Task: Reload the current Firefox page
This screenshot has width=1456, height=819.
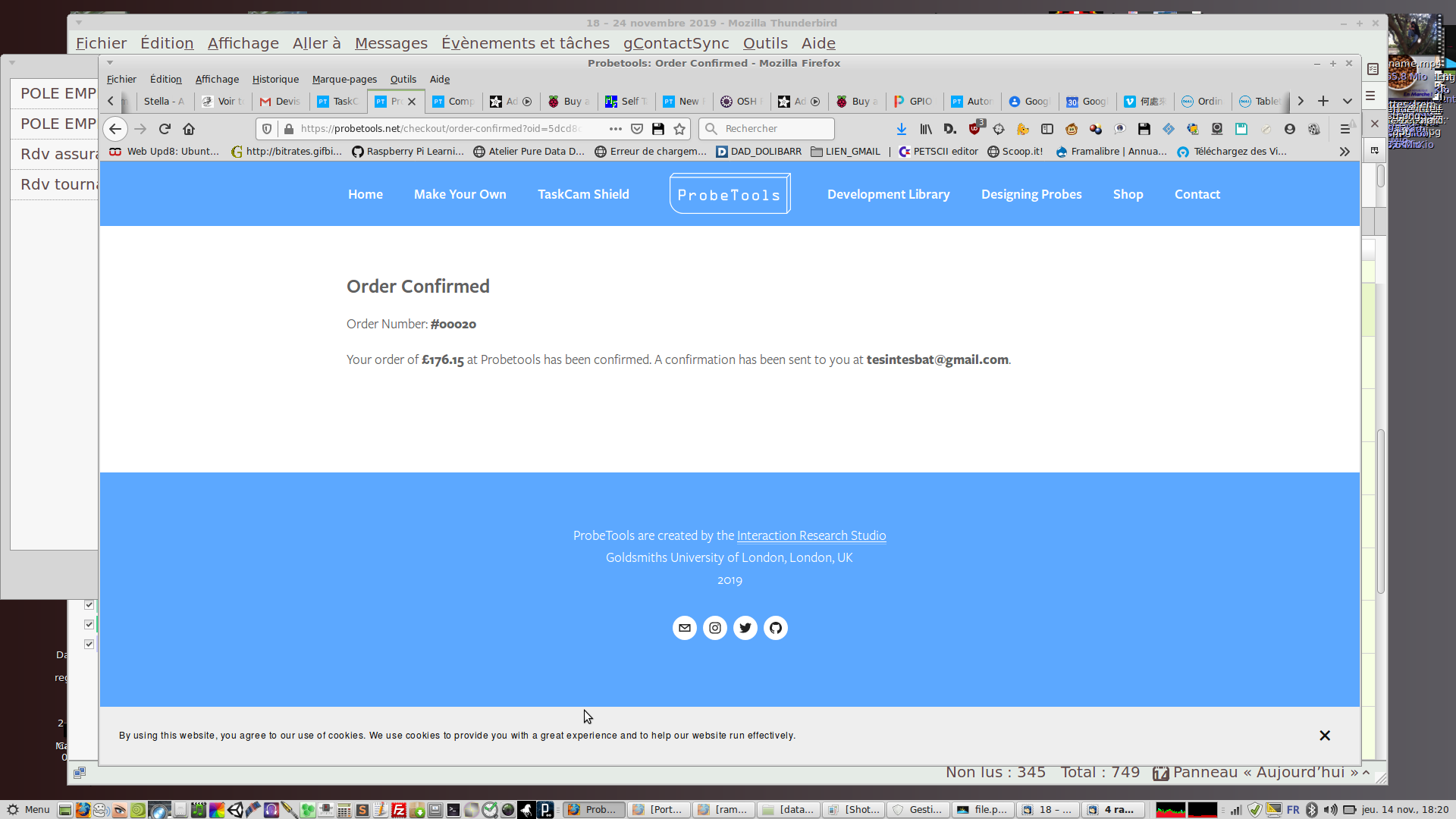Action: coord(165,129)
